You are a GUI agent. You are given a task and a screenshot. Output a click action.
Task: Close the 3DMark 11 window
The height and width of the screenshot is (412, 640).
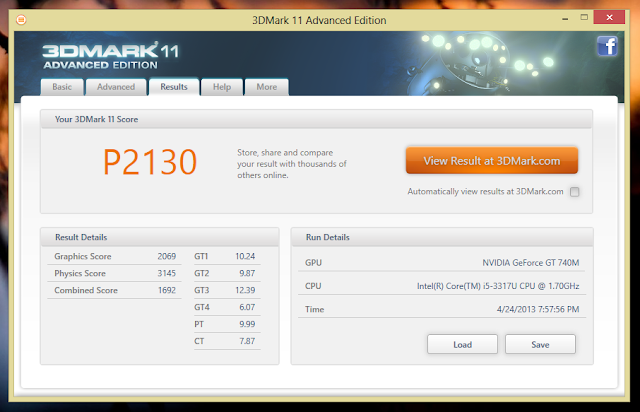click(x=609, y=18)
